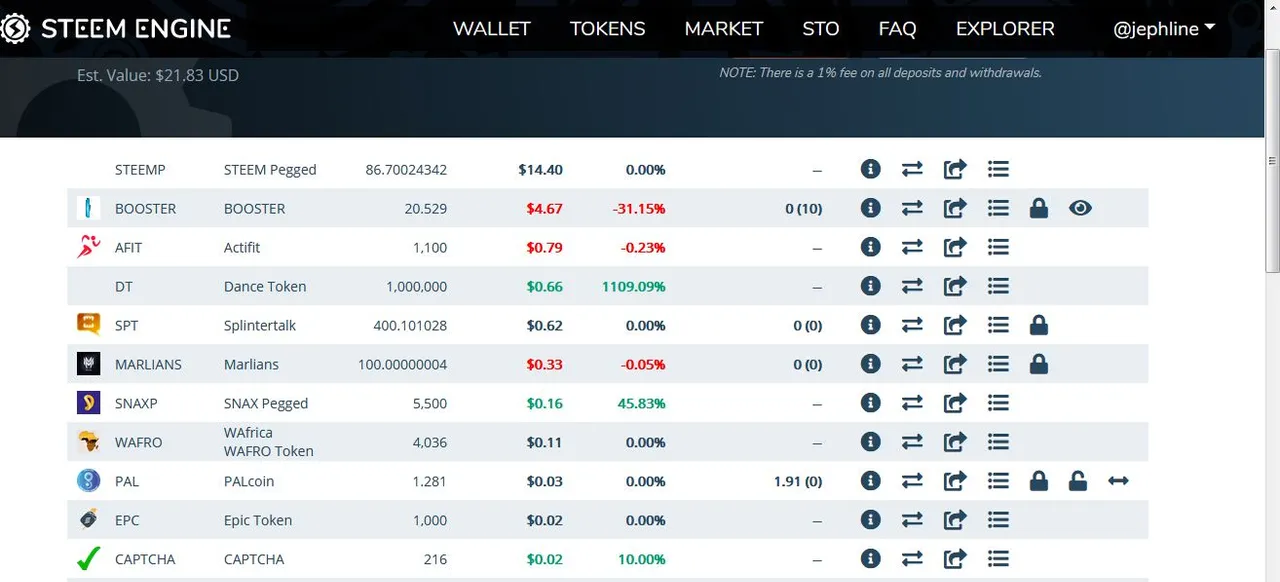Click the Steem Engine logo

click(x=116, y=28)
